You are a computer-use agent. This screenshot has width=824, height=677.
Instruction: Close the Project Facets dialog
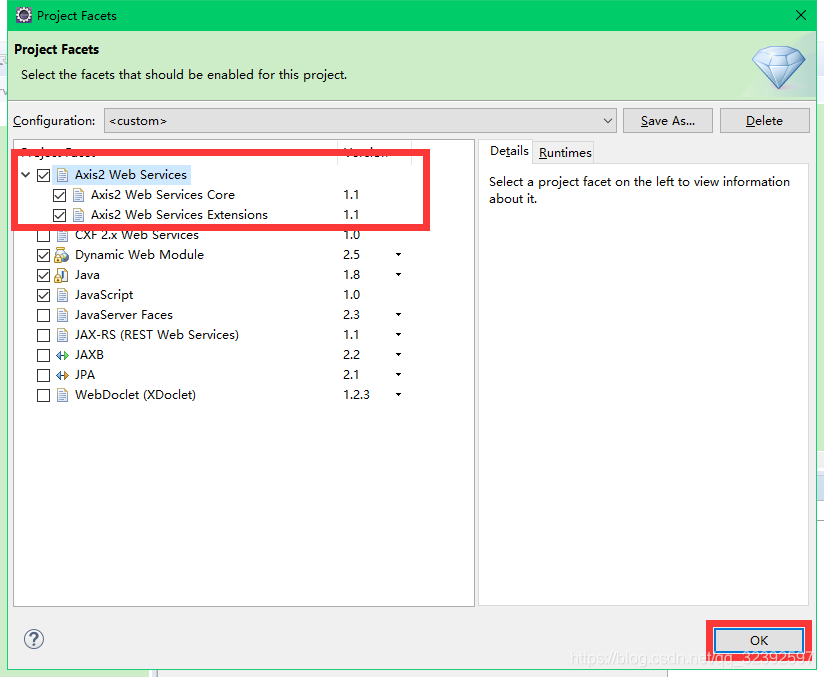(x=801, y=15)
